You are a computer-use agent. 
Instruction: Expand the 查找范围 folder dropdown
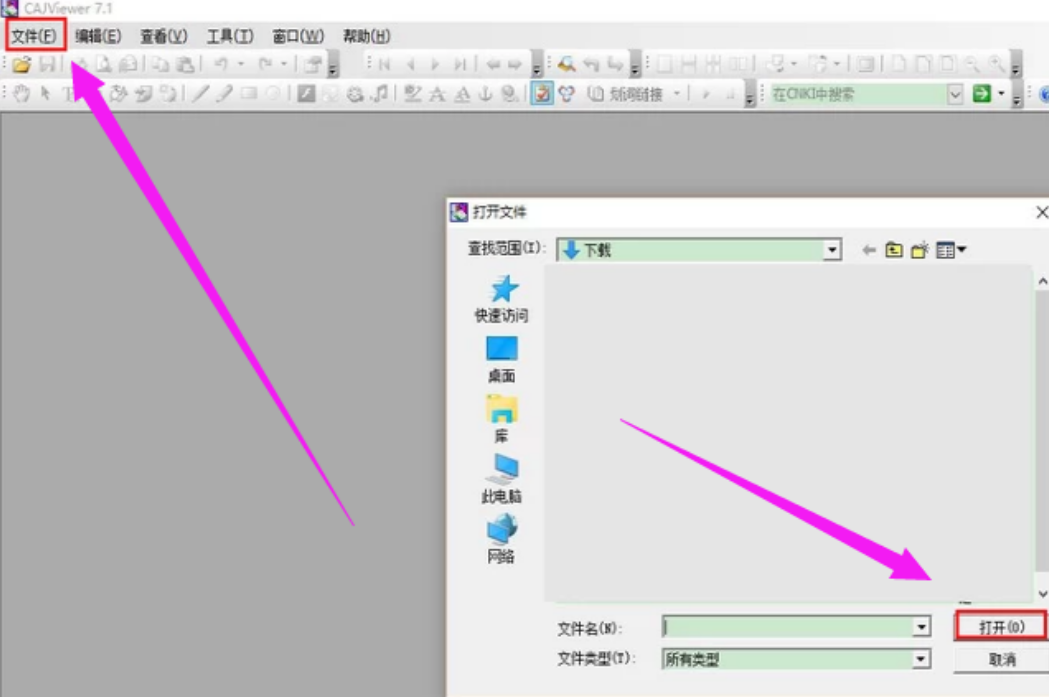(x=832, y=251)
